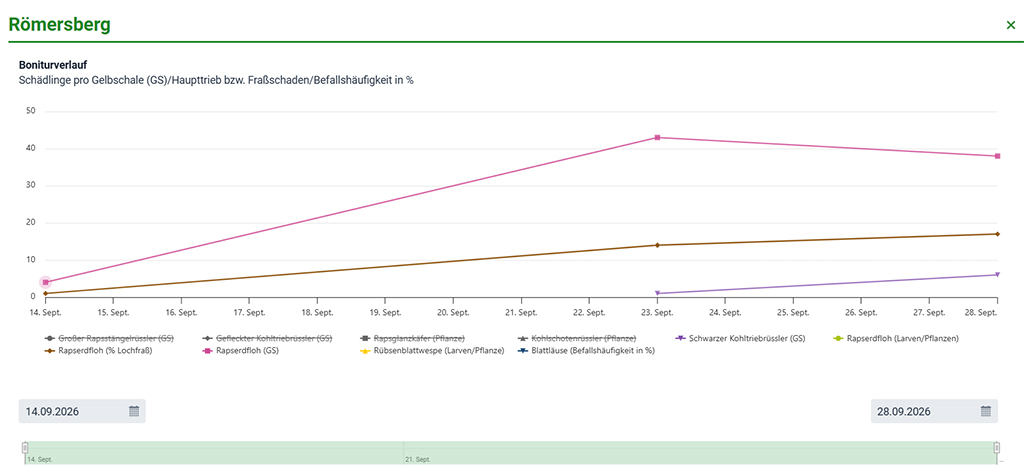
Task: Open calendar picker for end date 28.09.2026
Action: (x=986, y=411)
